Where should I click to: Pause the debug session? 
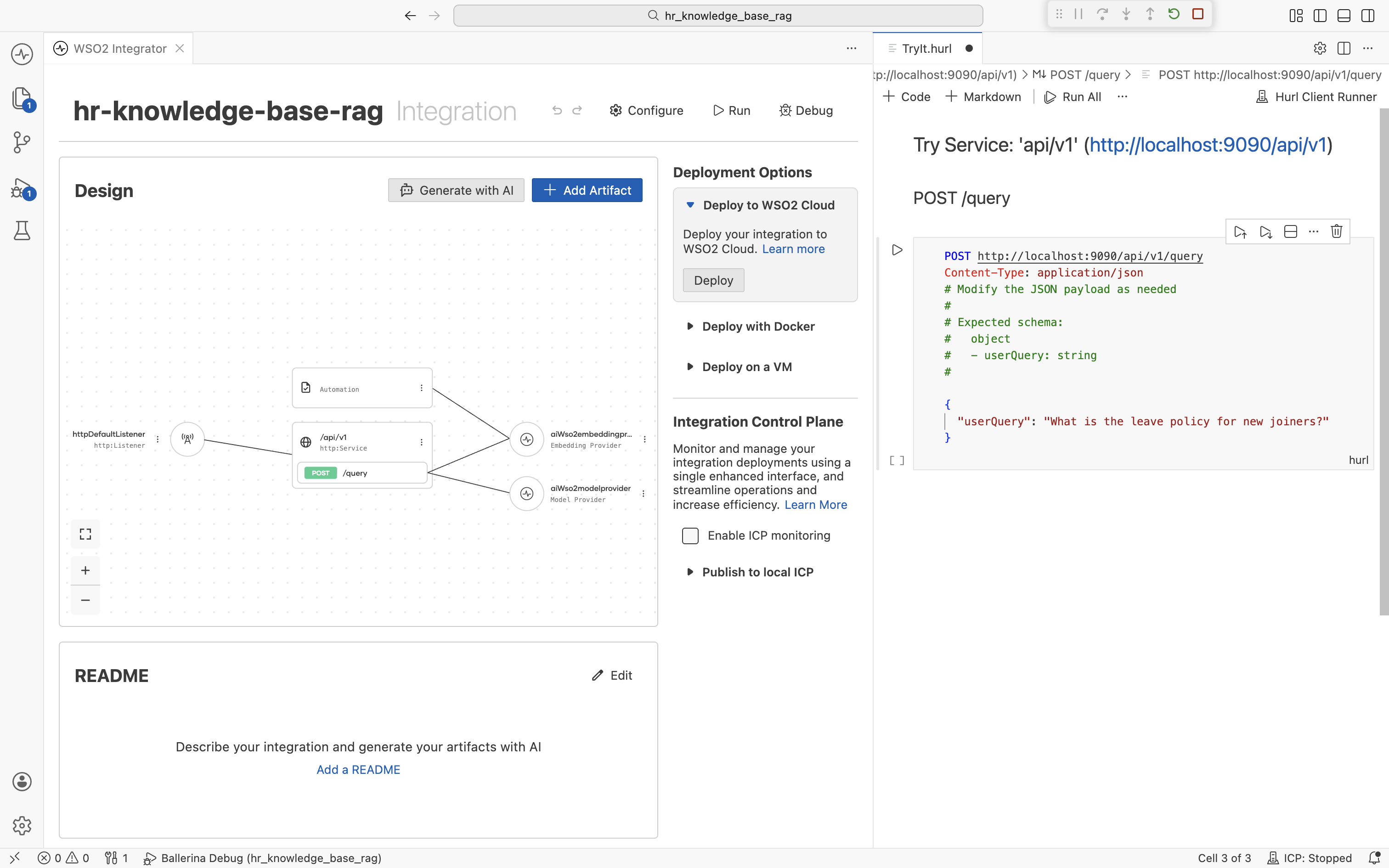tap(1078, 14)
